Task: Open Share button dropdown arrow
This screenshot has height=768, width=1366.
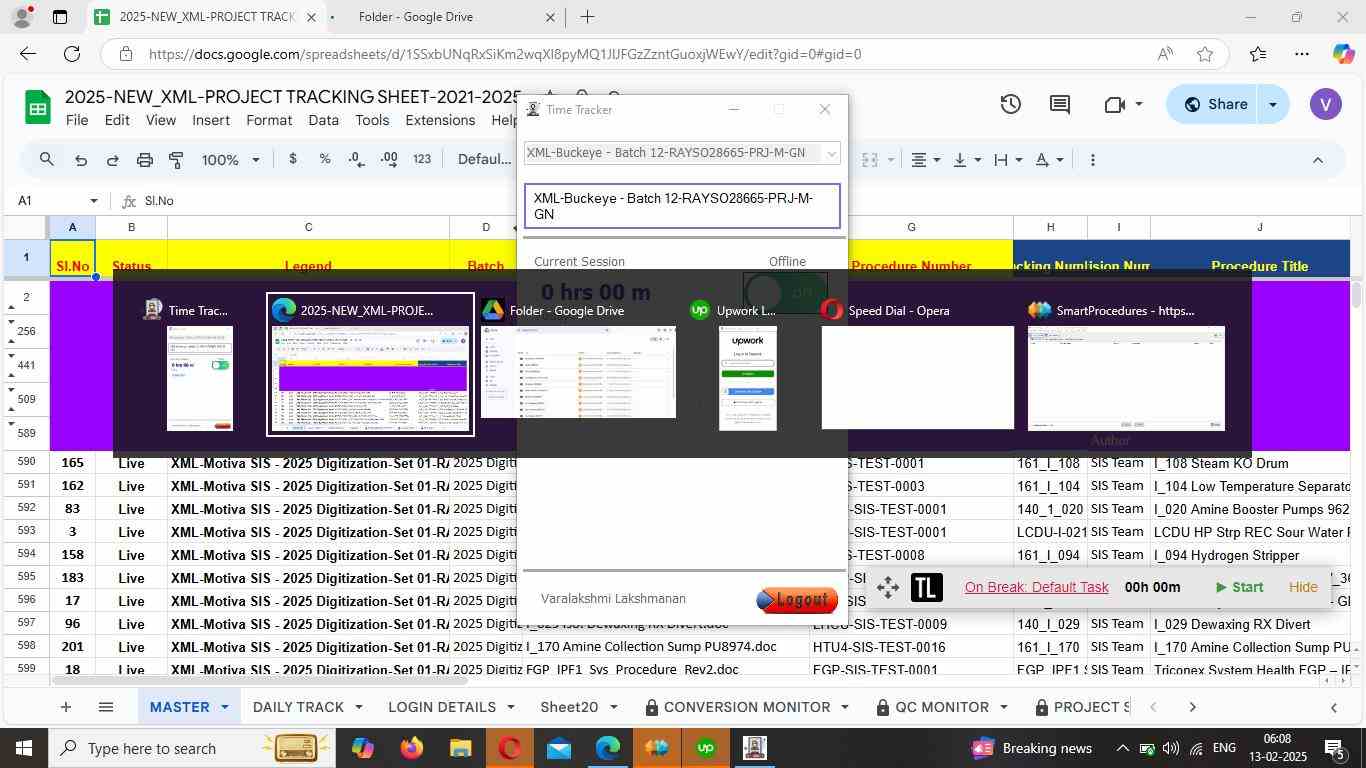Action: [x=1273, y=104]
